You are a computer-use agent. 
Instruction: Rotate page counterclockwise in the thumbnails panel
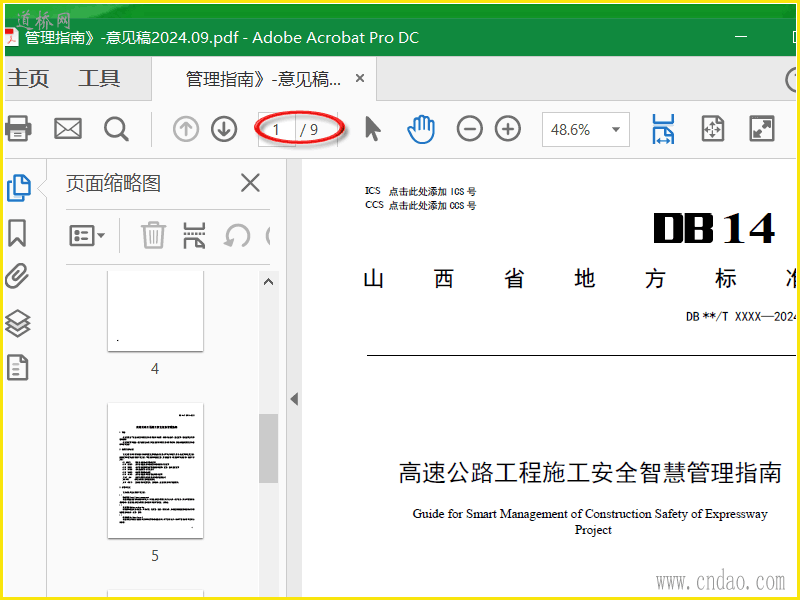[x=237, y=236]
